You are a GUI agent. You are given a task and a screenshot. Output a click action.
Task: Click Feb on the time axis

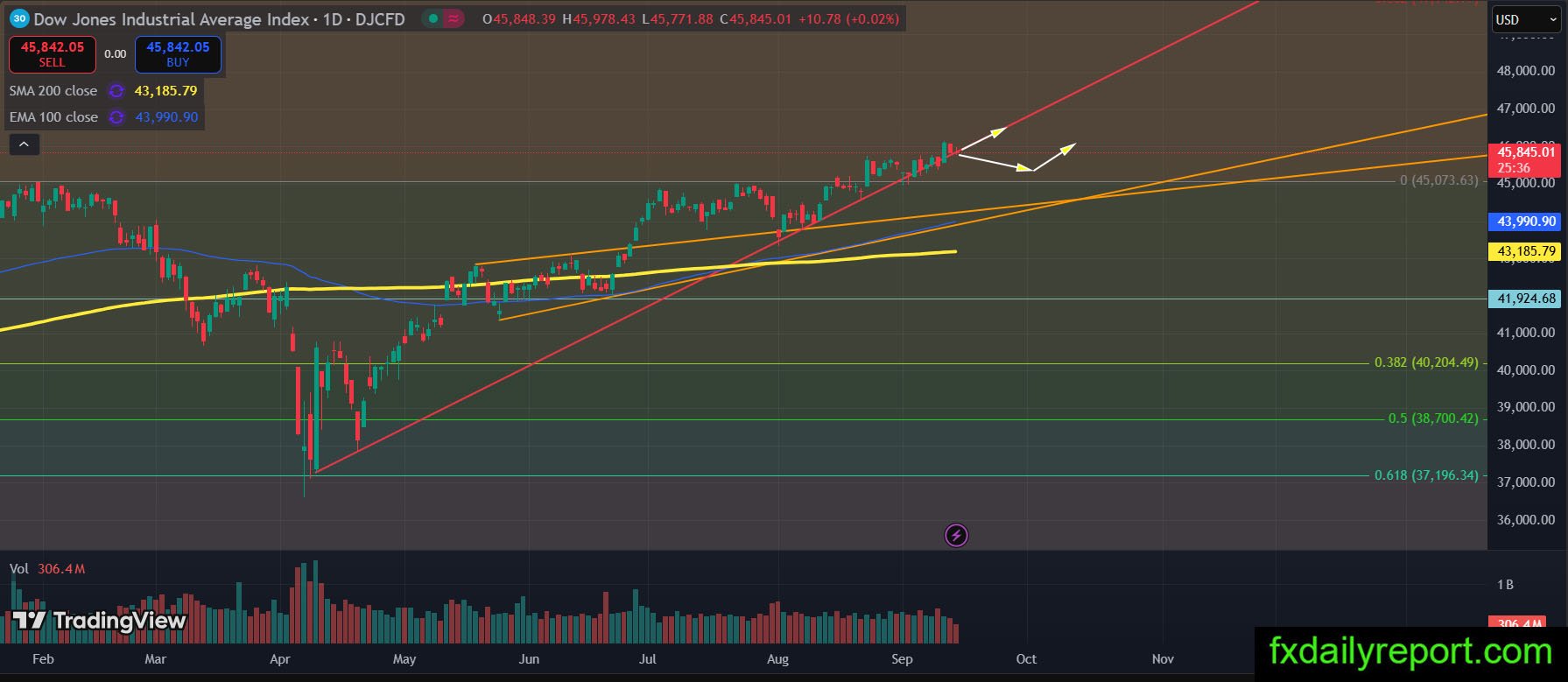coord(43,659)
